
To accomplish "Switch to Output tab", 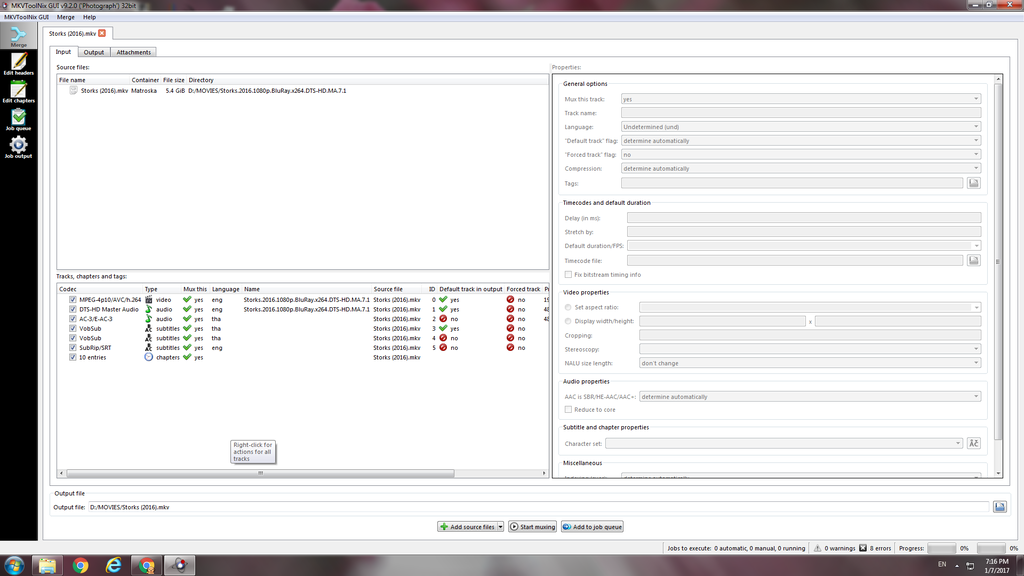I will point(93,52).
